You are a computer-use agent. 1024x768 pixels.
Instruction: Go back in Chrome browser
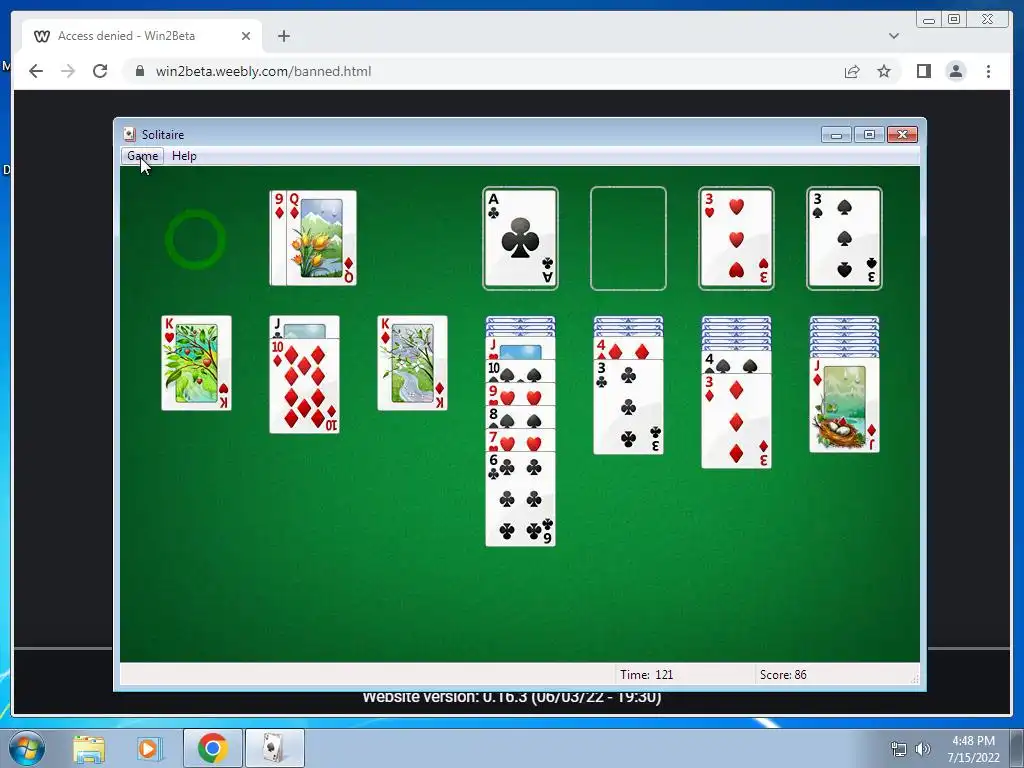point(36,71)
